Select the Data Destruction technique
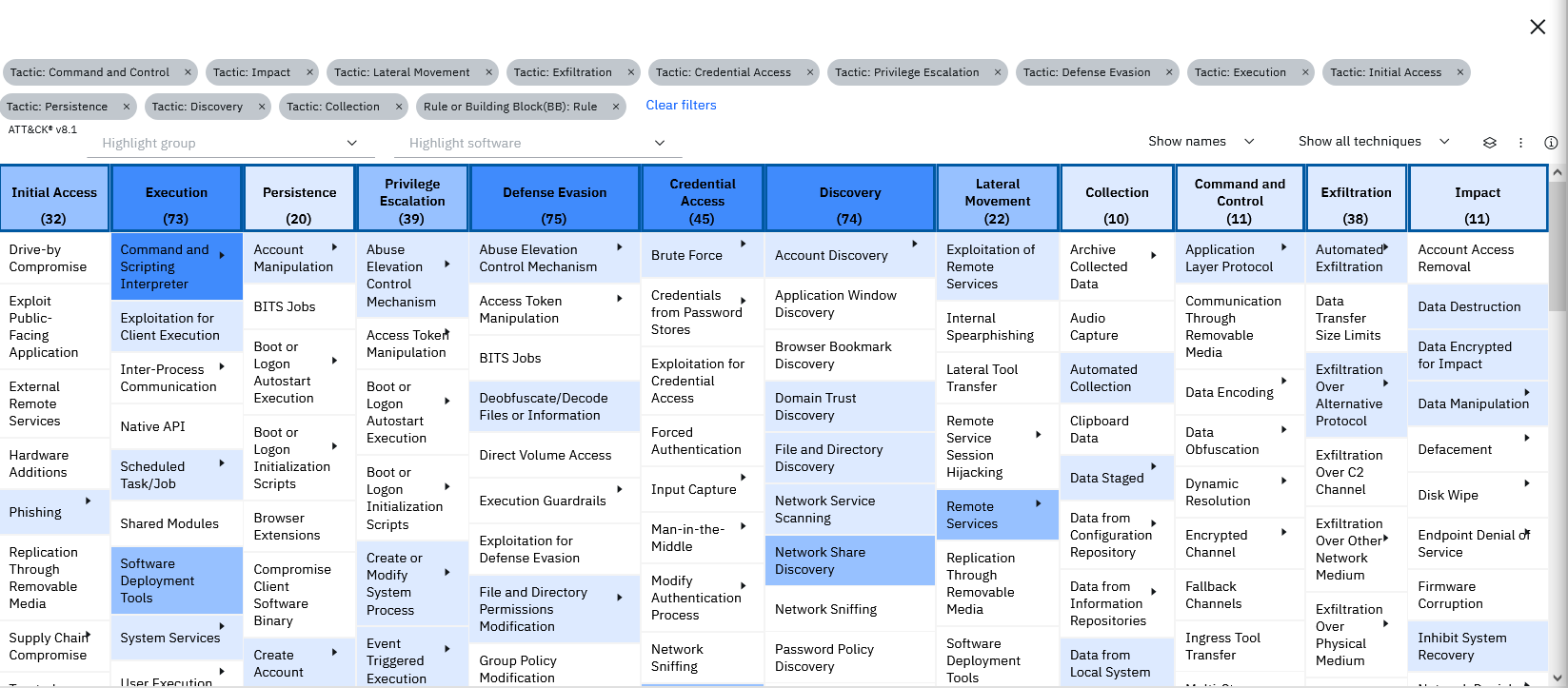This screenshot has width=1568, height=688. click(x=1479, y=306)
